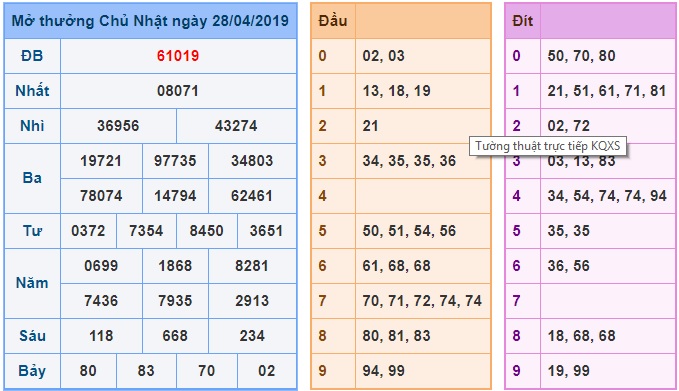Click second prize number 43274

pos(236,126)
